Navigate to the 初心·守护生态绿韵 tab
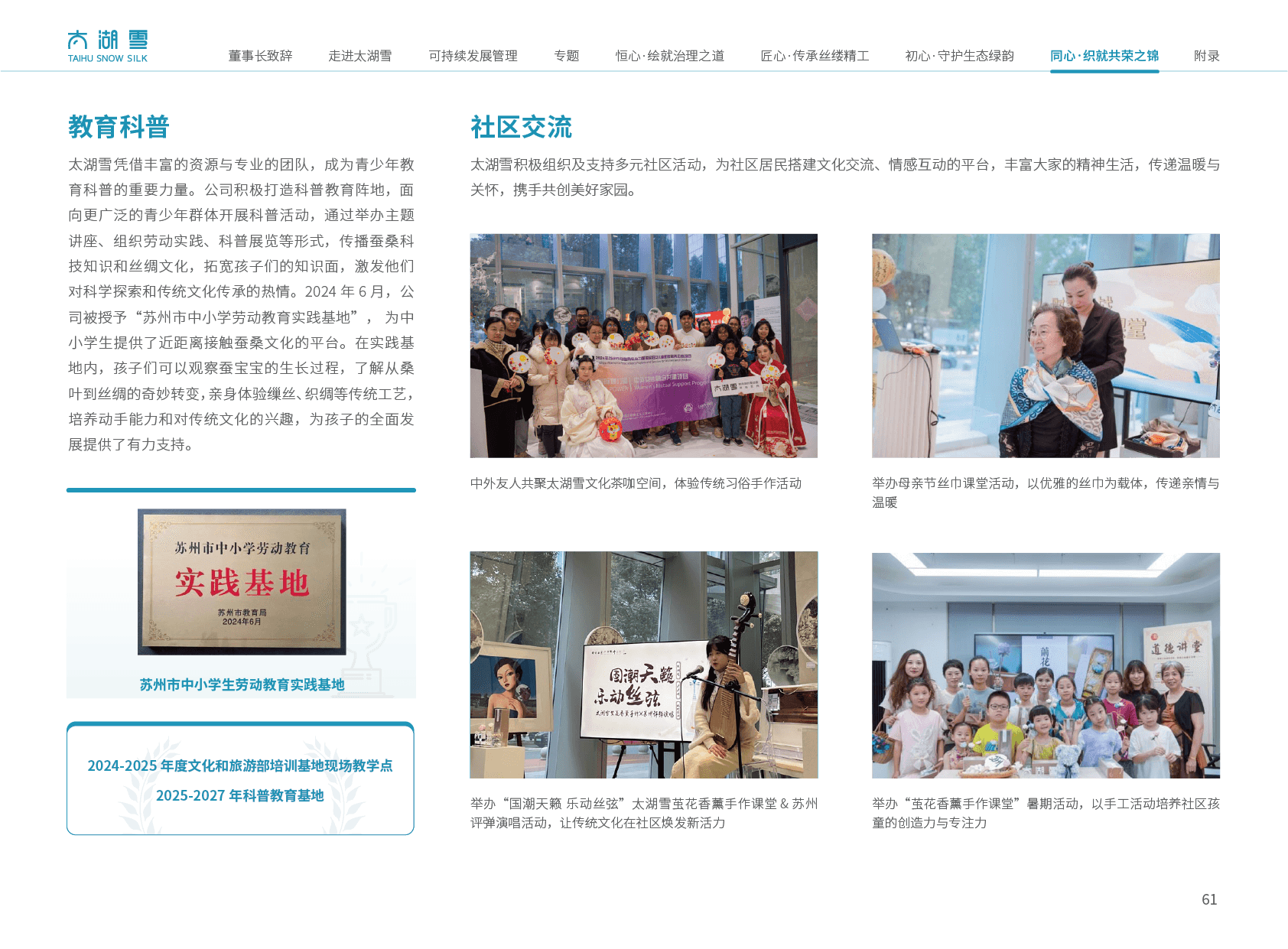1288x949 pixels. pos(959,56)
